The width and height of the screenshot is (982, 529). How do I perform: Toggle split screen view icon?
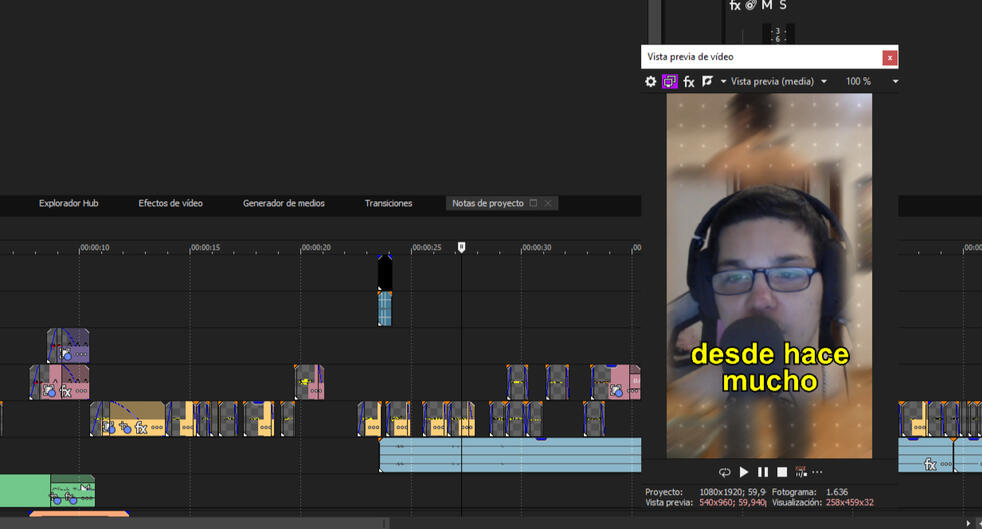708,82
